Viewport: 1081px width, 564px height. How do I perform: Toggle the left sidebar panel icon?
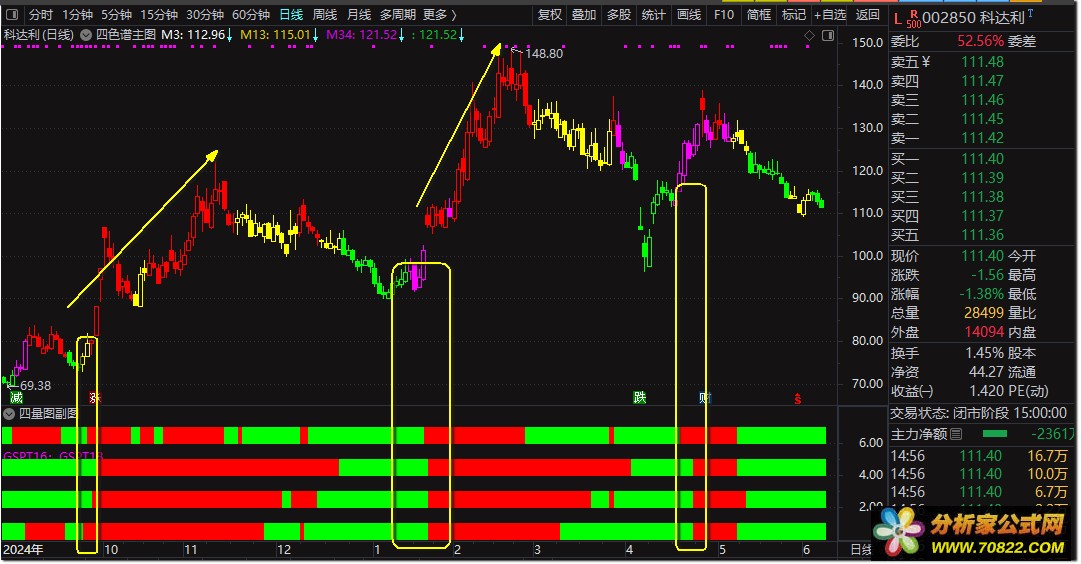click(12, 14)
